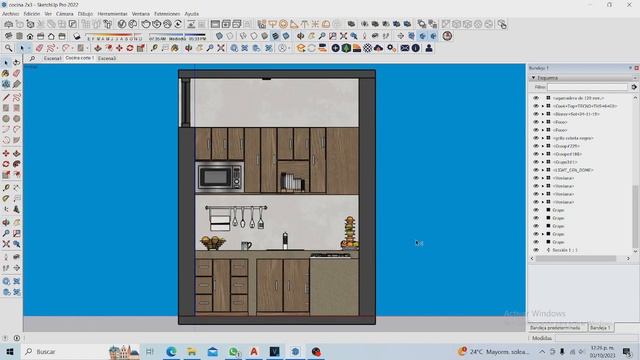Select the Orbit tool in left toolbar

[6, 222]
